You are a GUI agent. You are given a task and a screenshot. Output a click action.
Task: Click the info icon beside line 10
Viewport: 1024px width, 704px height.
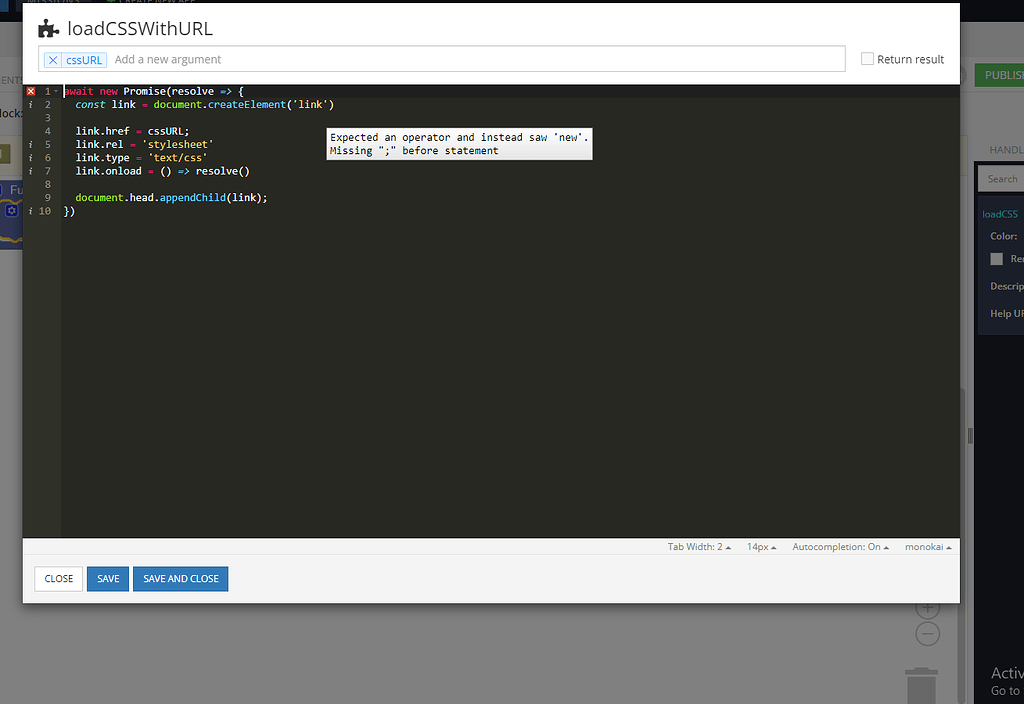(x=31, y=210)
